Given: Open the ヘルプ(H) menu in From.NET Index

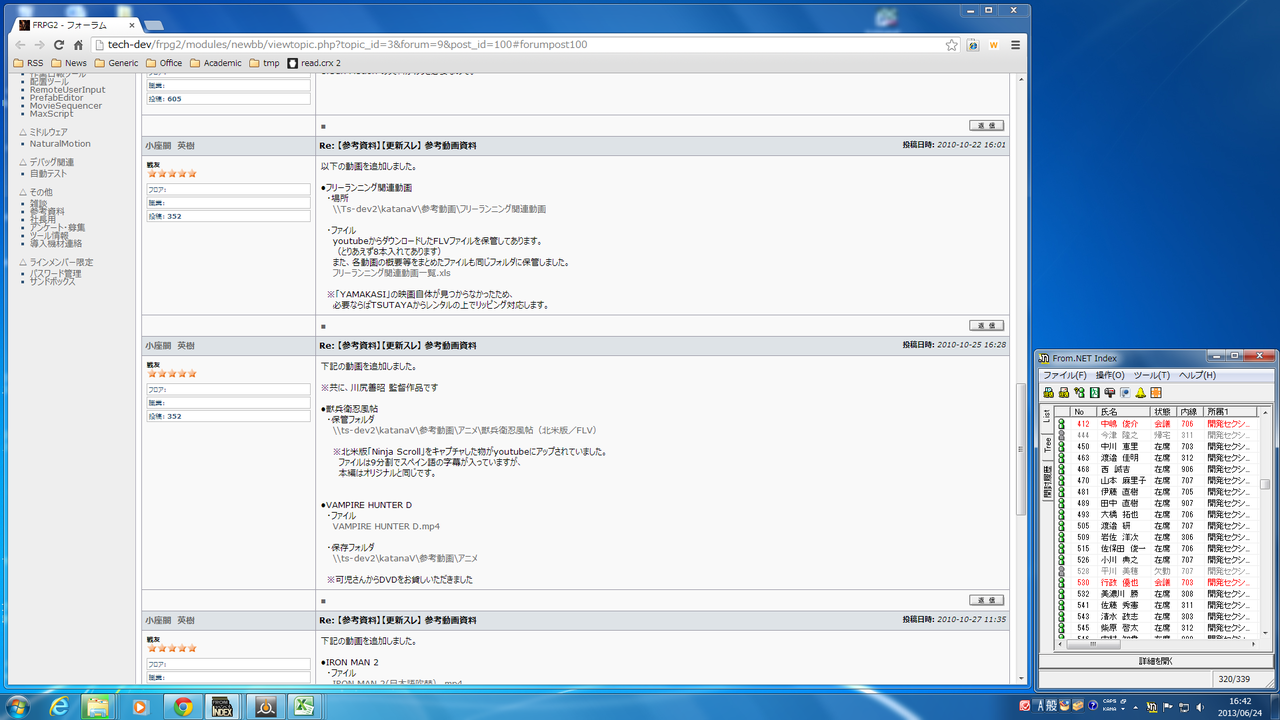Looking at the screenshot, I should coord(1197,375).
